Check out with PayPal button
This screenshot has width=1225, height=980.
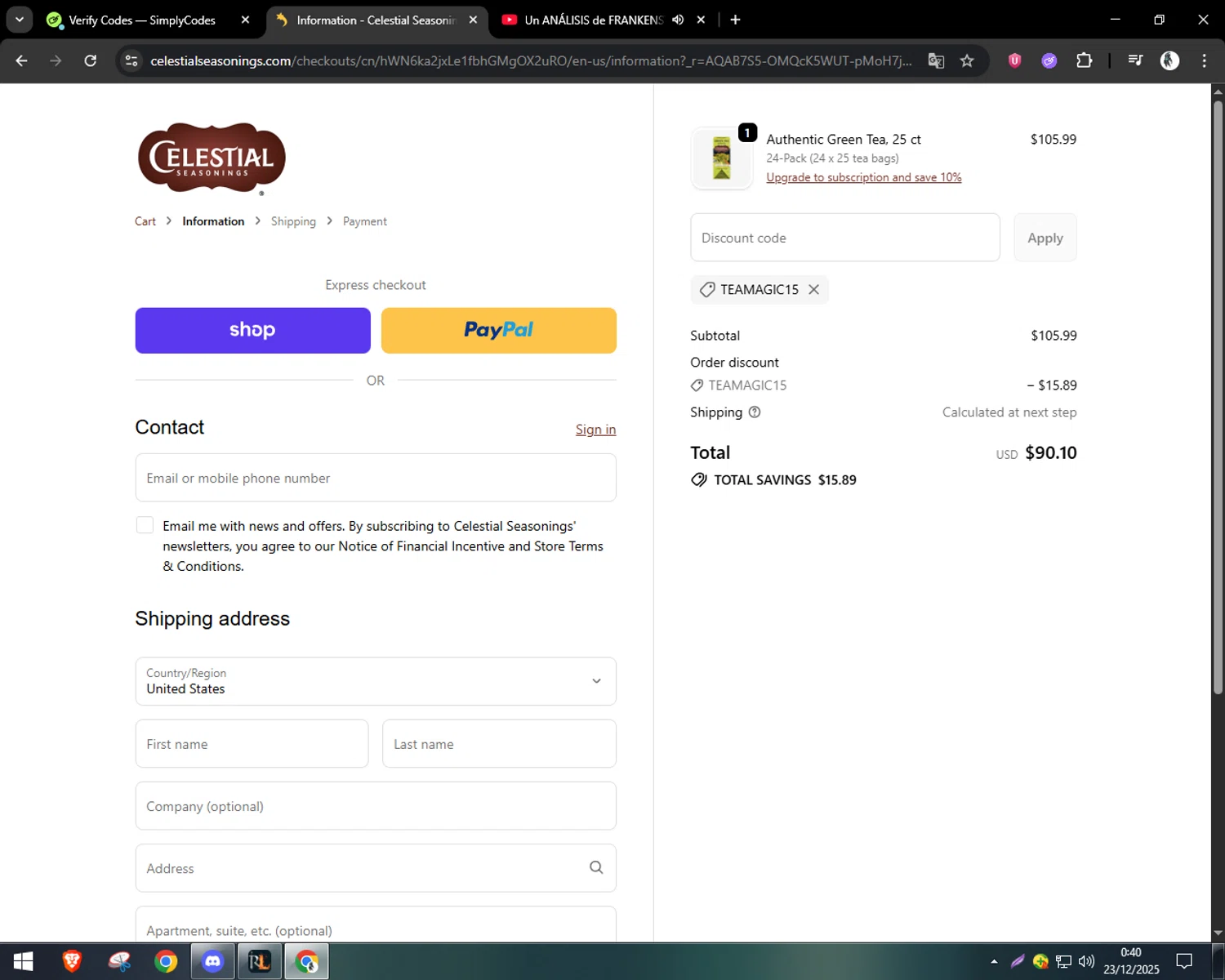(499, 331)
